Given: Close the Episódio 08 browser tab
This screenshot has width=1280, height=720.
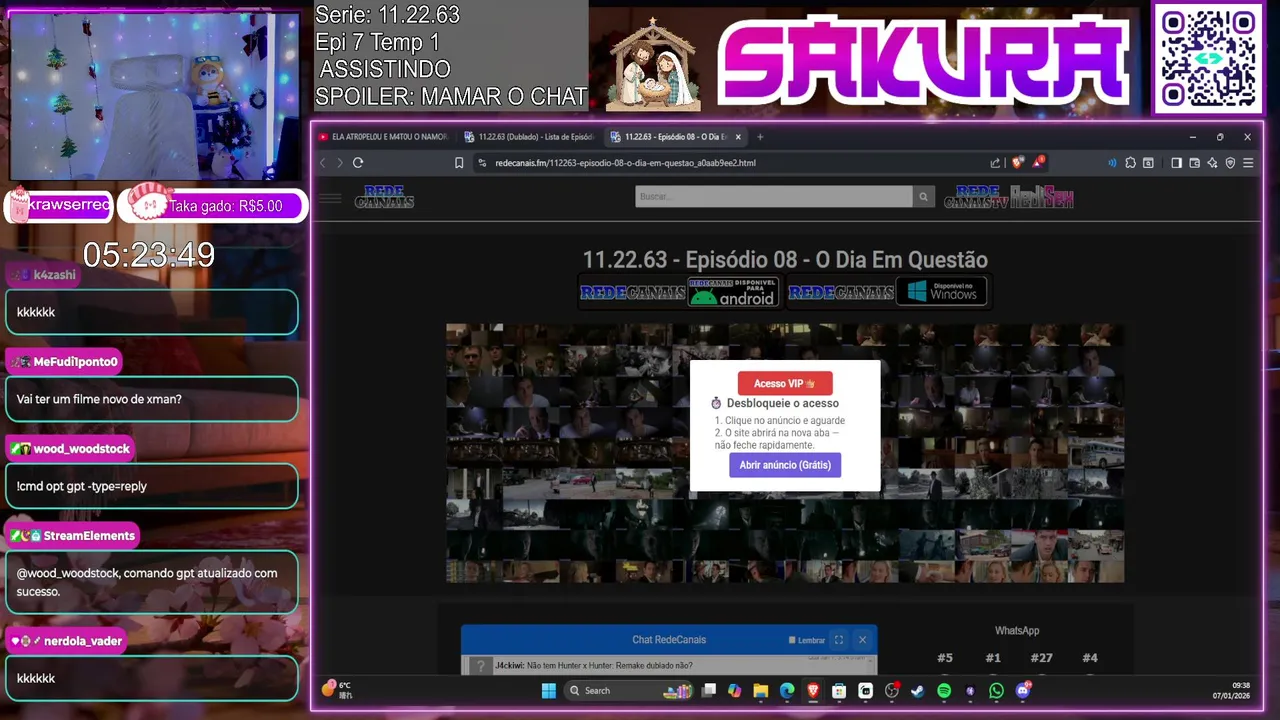Looking at the screenshot, I should pos(738,137).
